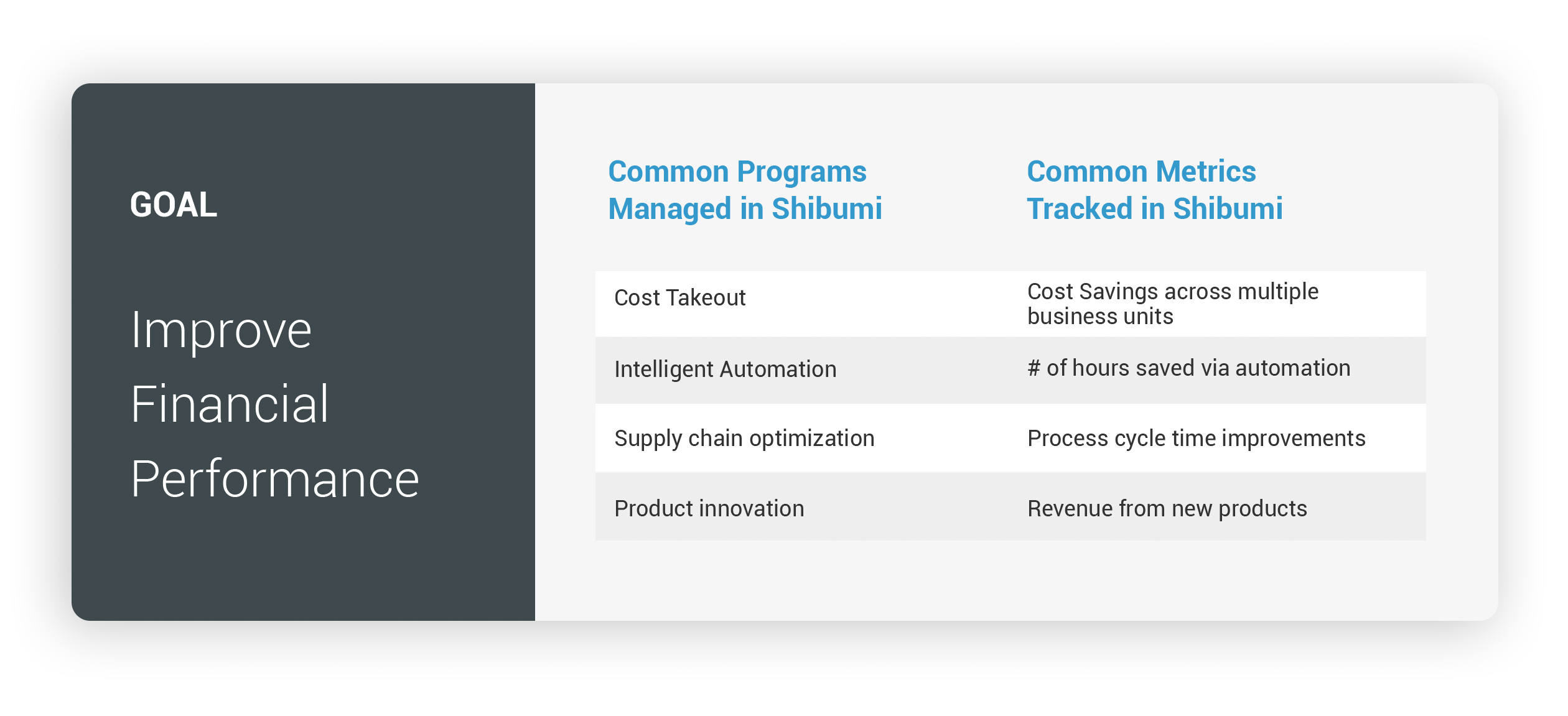Click the word Performance in the goal
This screenshot has height=716, width=1568.
click(x=274, y=479)
